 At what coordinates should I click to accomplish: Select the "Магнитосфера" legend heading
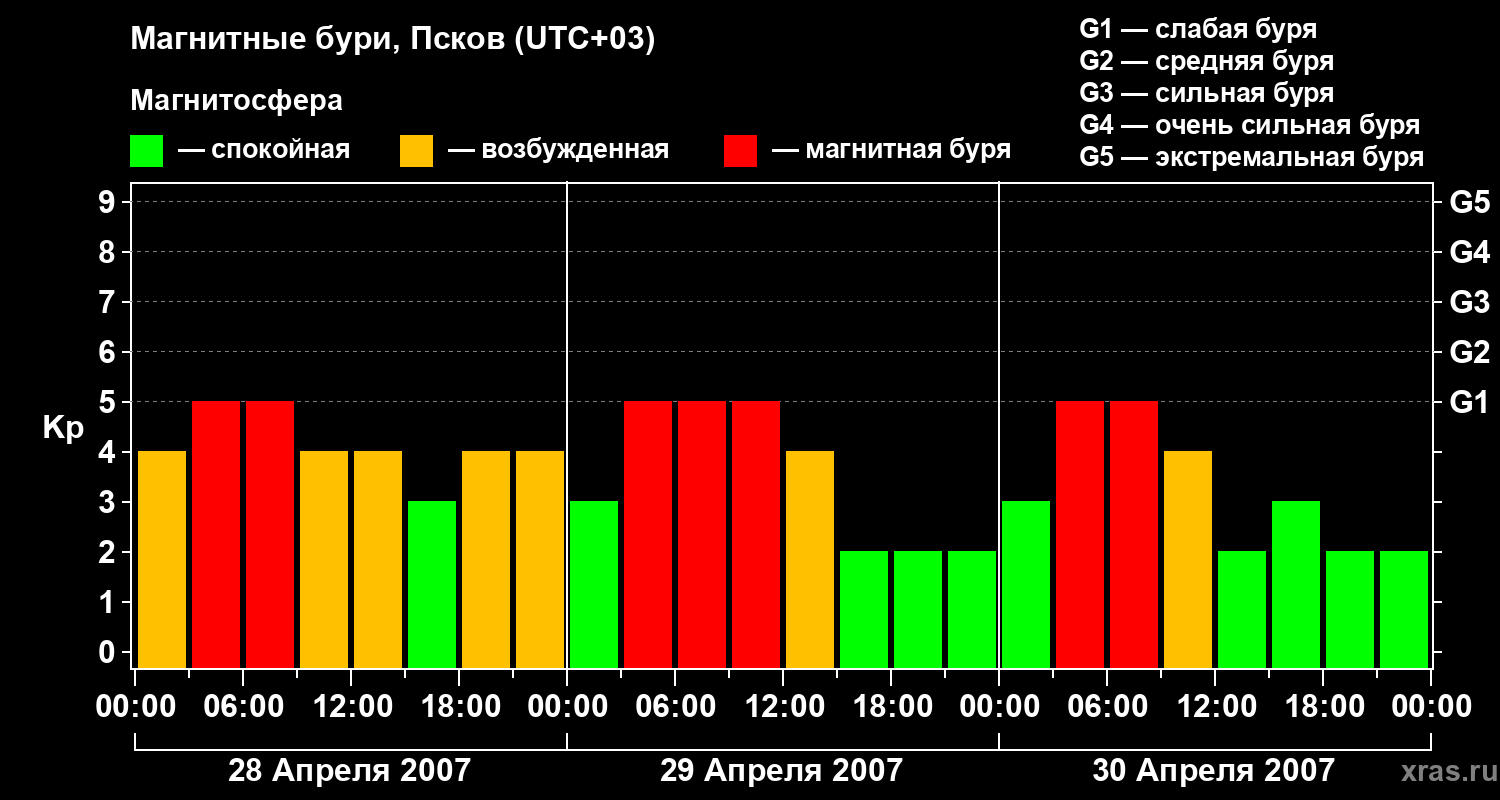pyautogui.click(x=236, y=101)
